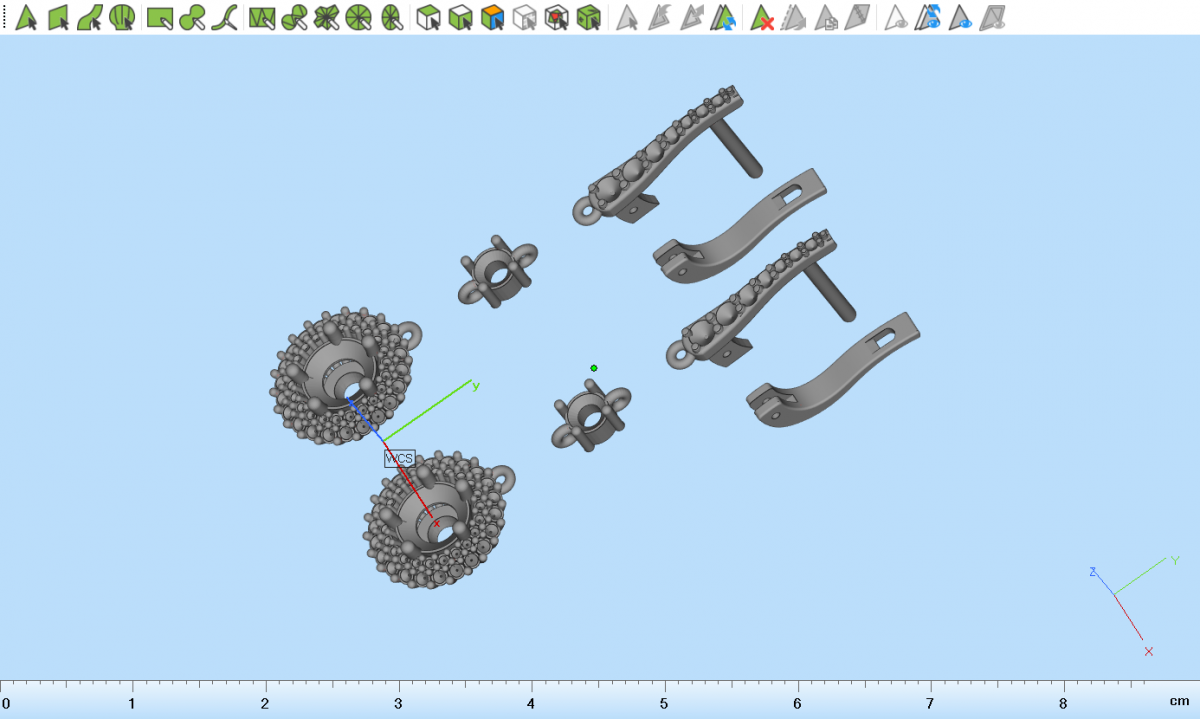Pick the rectangle window marking tool

point(159,17)
